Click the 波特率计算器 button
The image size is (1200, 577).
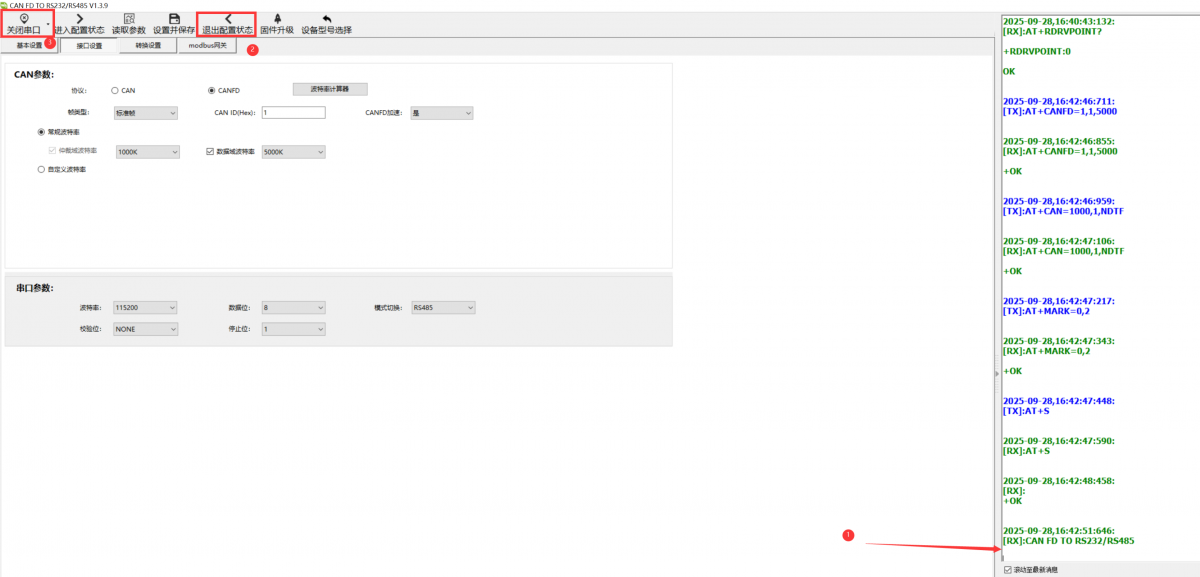(329, 89)
